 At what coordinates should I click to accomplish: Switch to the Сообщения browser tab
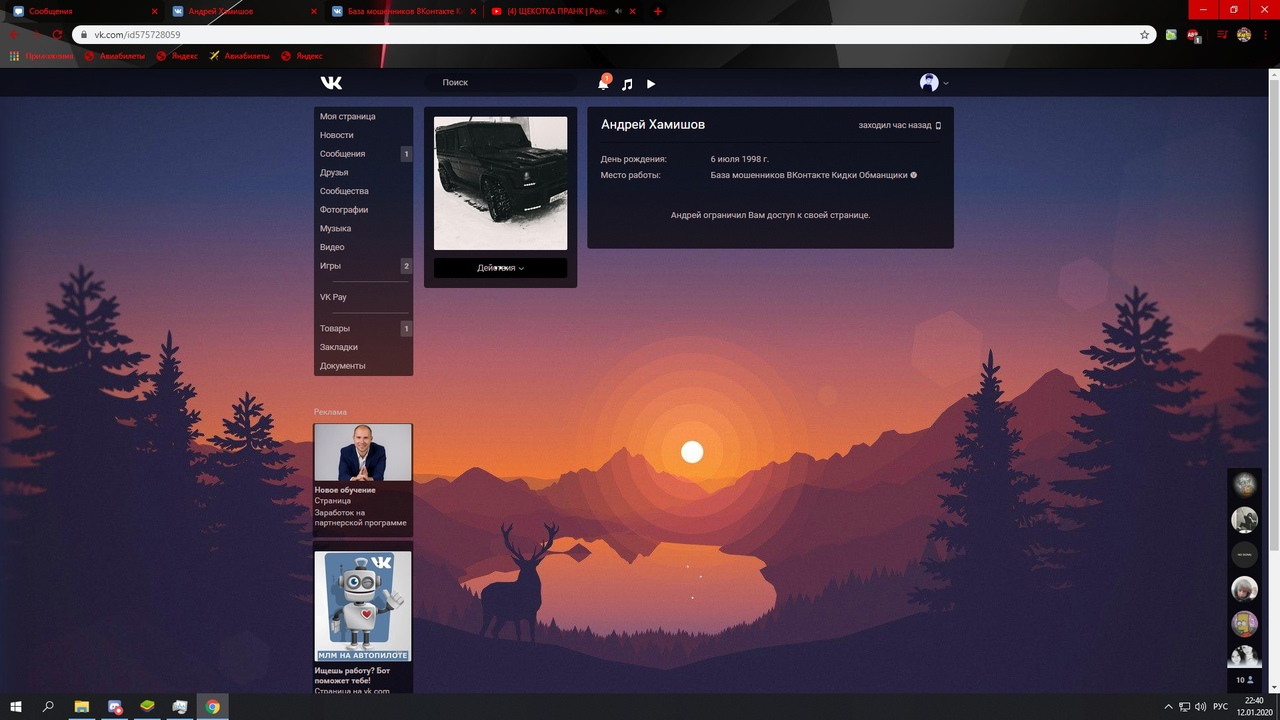click(75, 11)
